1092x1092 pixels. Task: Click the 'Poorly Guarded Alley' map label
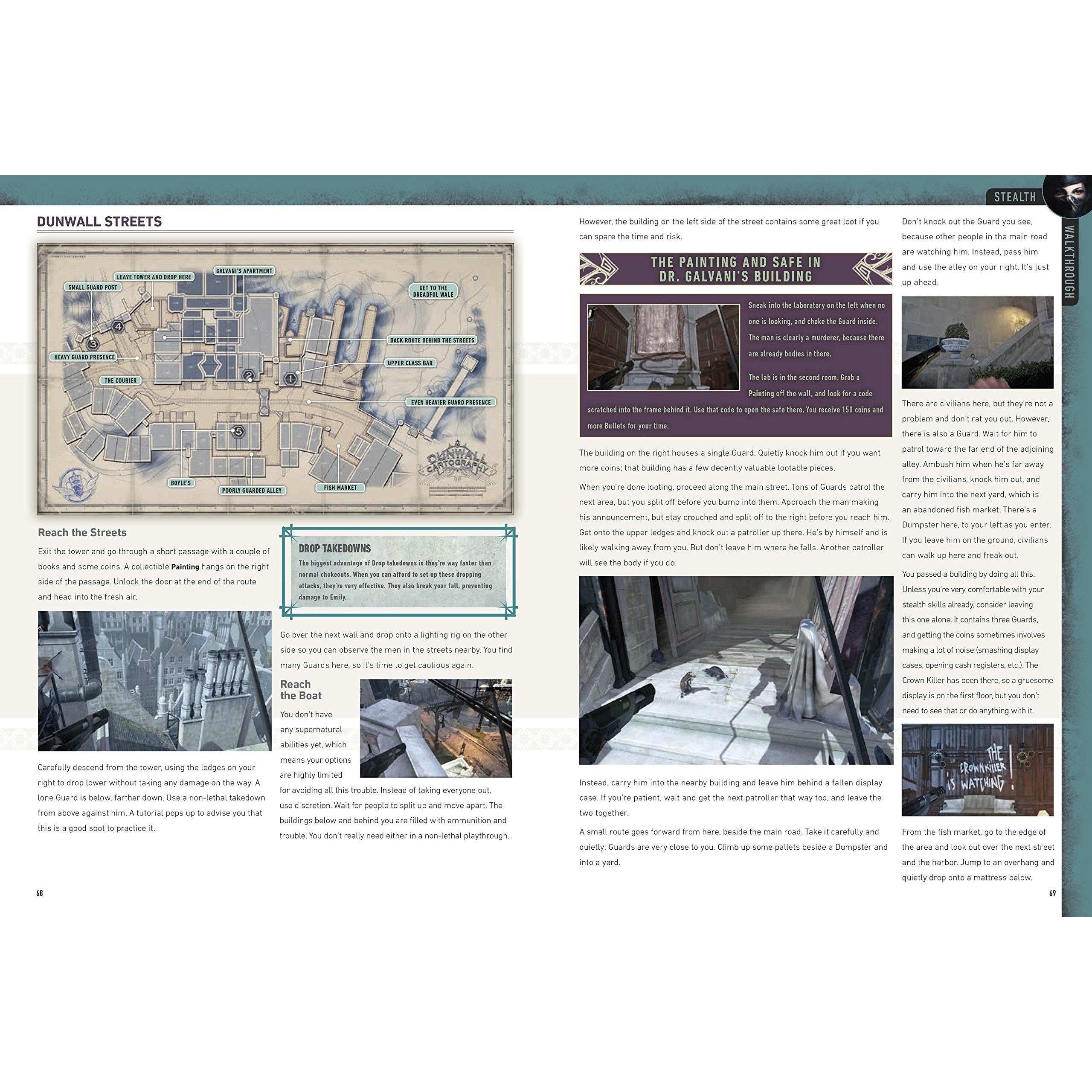252,490
